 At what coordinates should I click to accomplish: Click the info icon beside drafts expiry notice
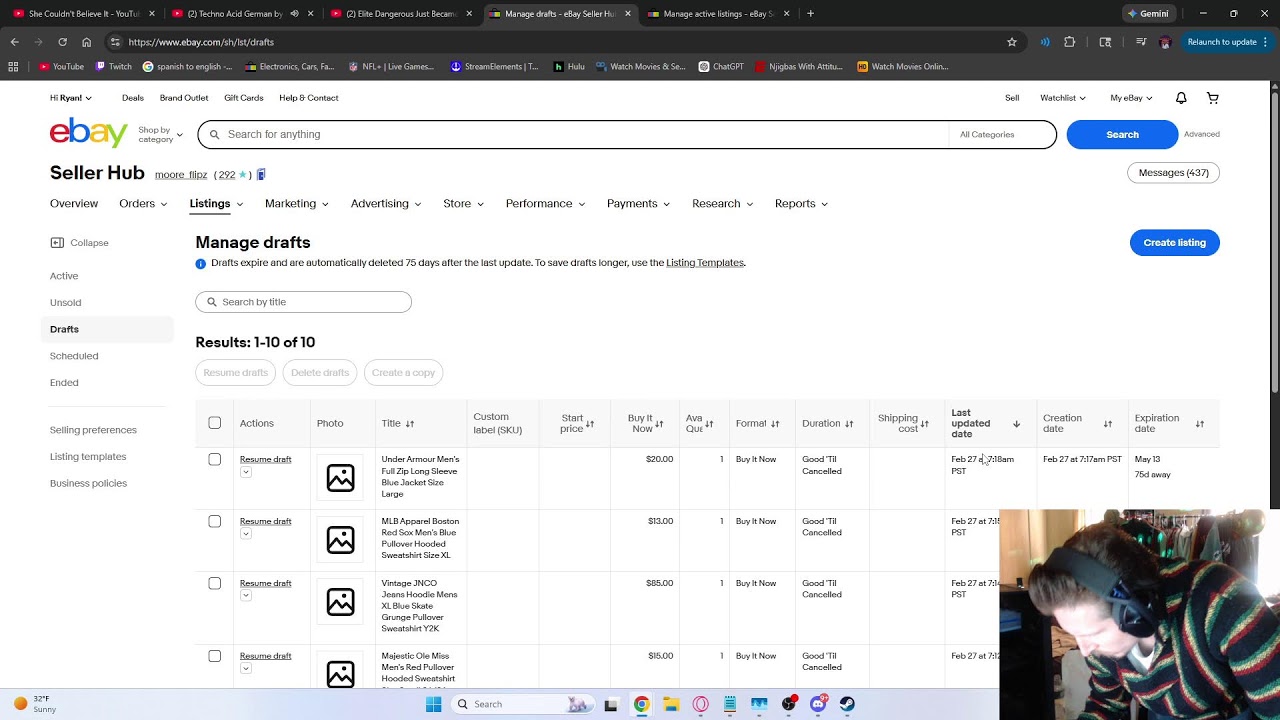[200, 263]
